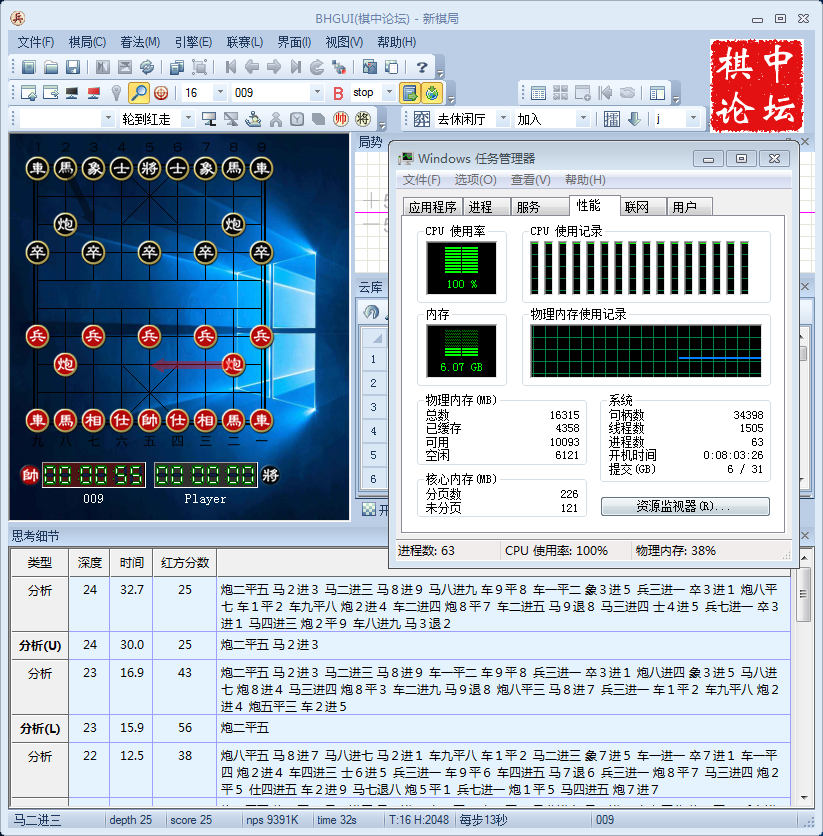
Task: Open the 引擎(E) menu
Action: (193, 42)
